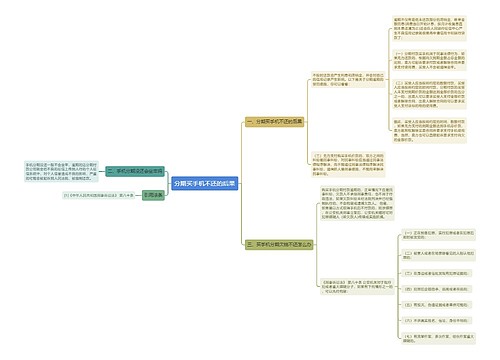Click sub-item (三) about 犯罪证据
Image resolution: width=500 pixels, height=360 pixels.
tap(437, 273)
